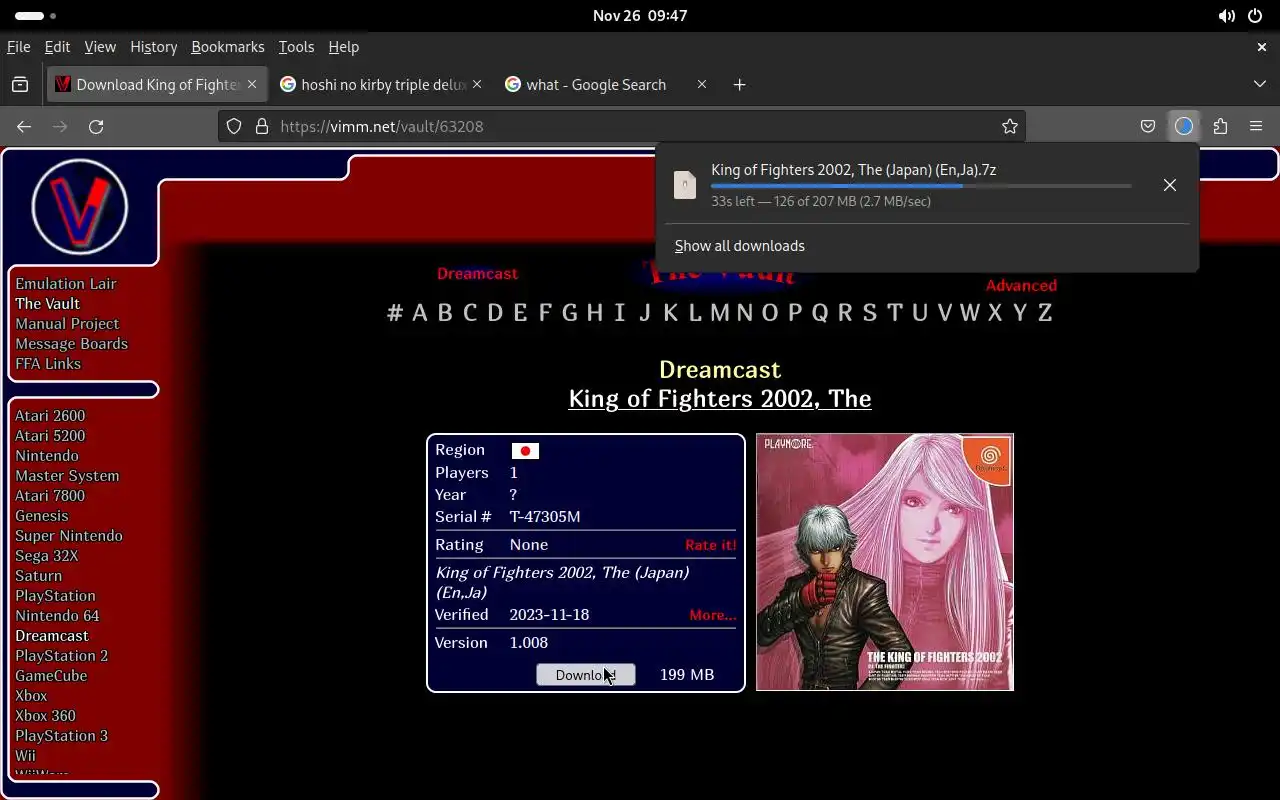Browse games starting with letter A

tap(420, 313)
